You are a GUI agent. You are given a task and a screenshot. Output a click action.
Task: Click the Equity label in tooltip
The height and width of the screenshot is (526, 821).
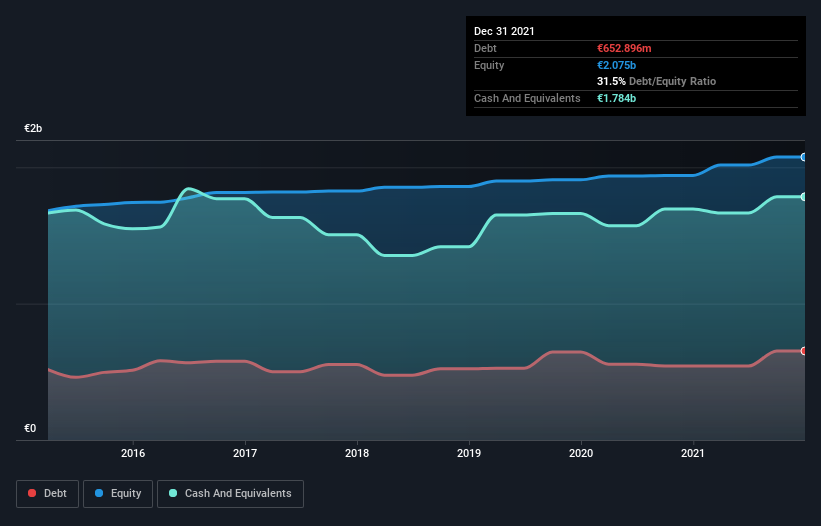click(x=489, y=65)
